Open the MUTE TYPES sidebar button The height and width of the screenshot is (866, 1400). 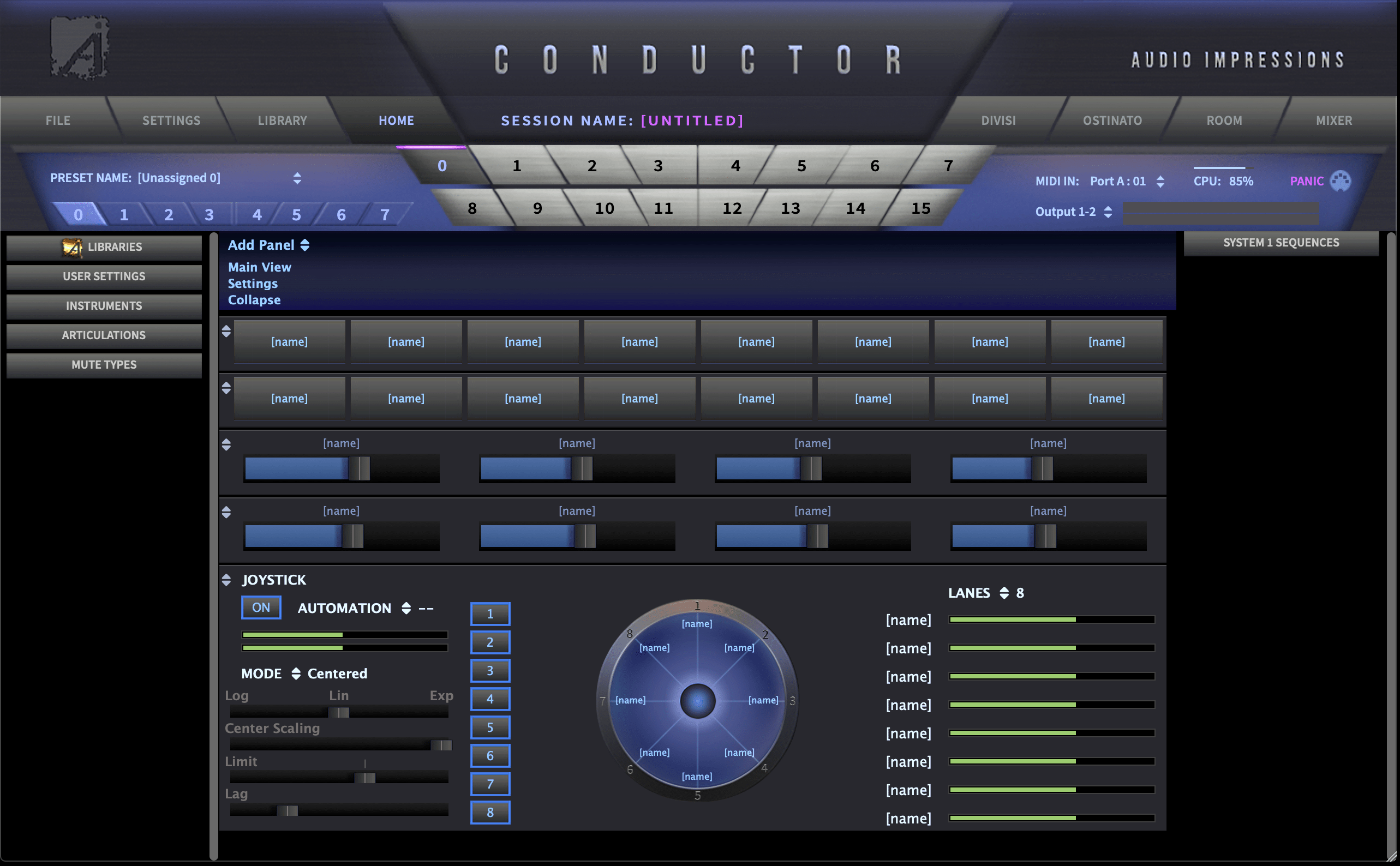104,365
